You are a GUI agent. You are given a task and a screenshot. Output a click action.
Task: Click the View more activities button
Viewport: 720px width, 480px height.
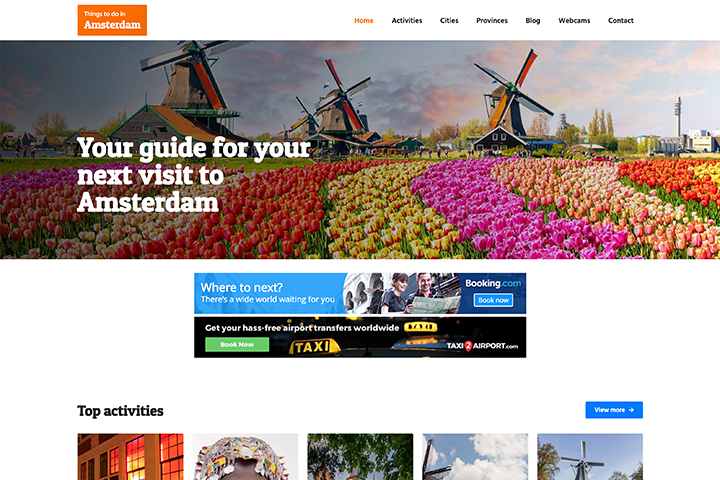coord(614,410)
